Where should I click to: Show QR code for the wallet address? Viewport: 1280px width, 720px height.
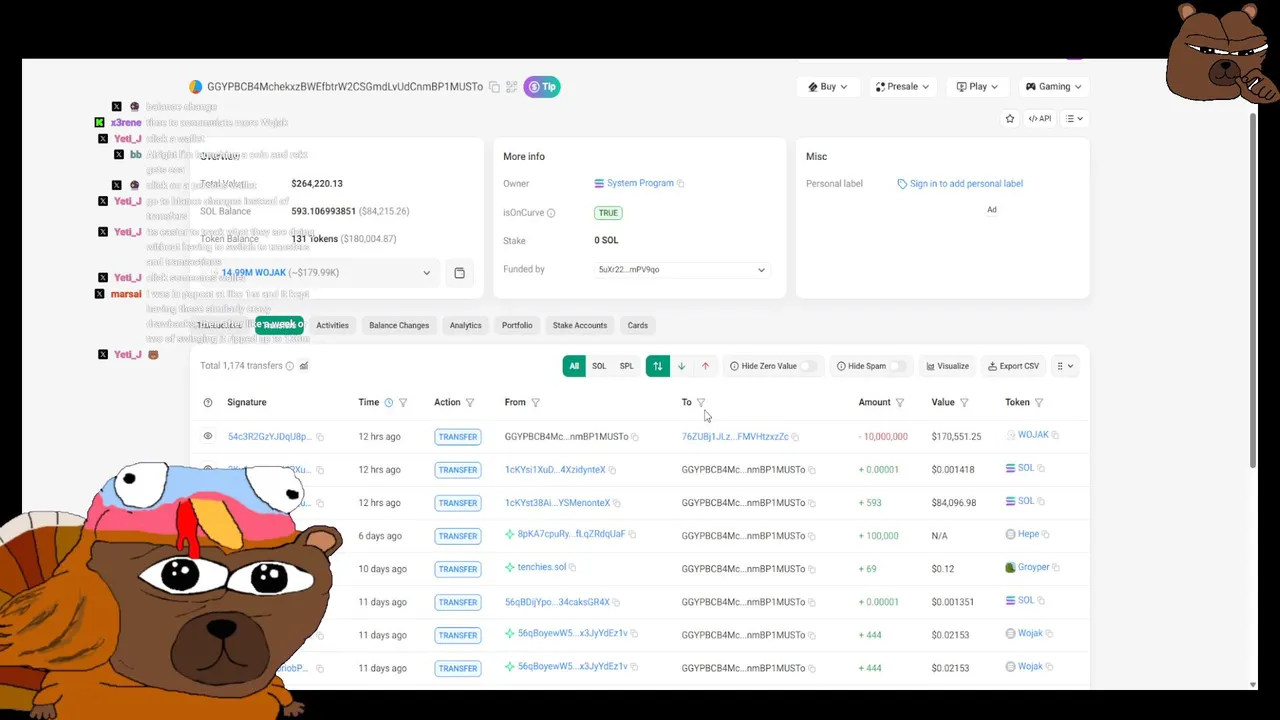pos(511,87)
